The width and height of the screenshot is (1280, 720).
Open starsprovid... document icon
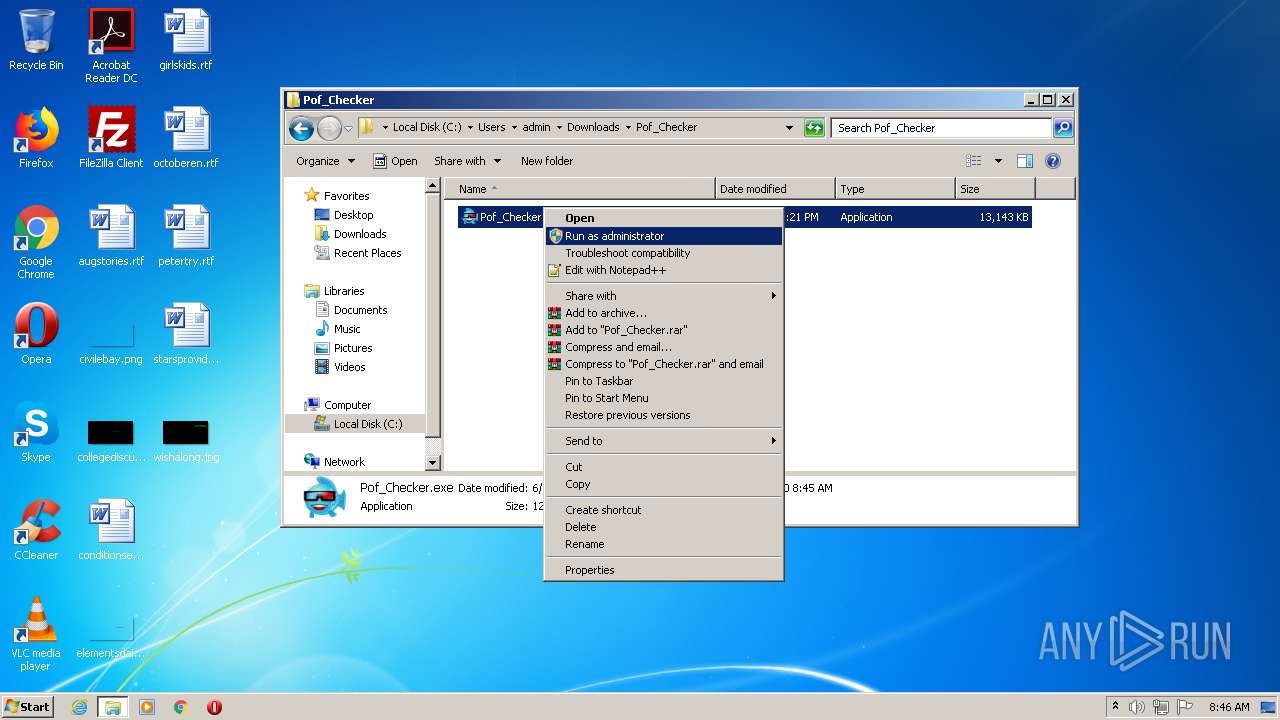186,333
